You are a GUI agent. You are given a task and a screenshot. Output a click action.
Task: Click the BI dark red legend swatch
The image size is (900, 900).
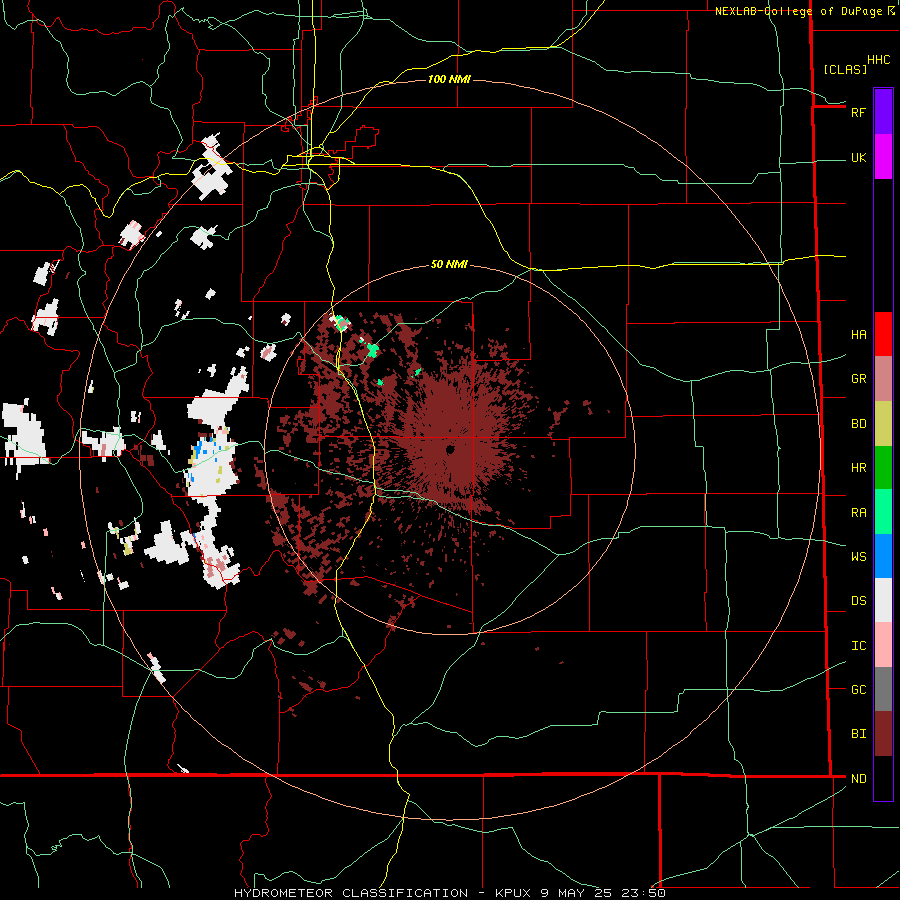click(x=883, y=734)
